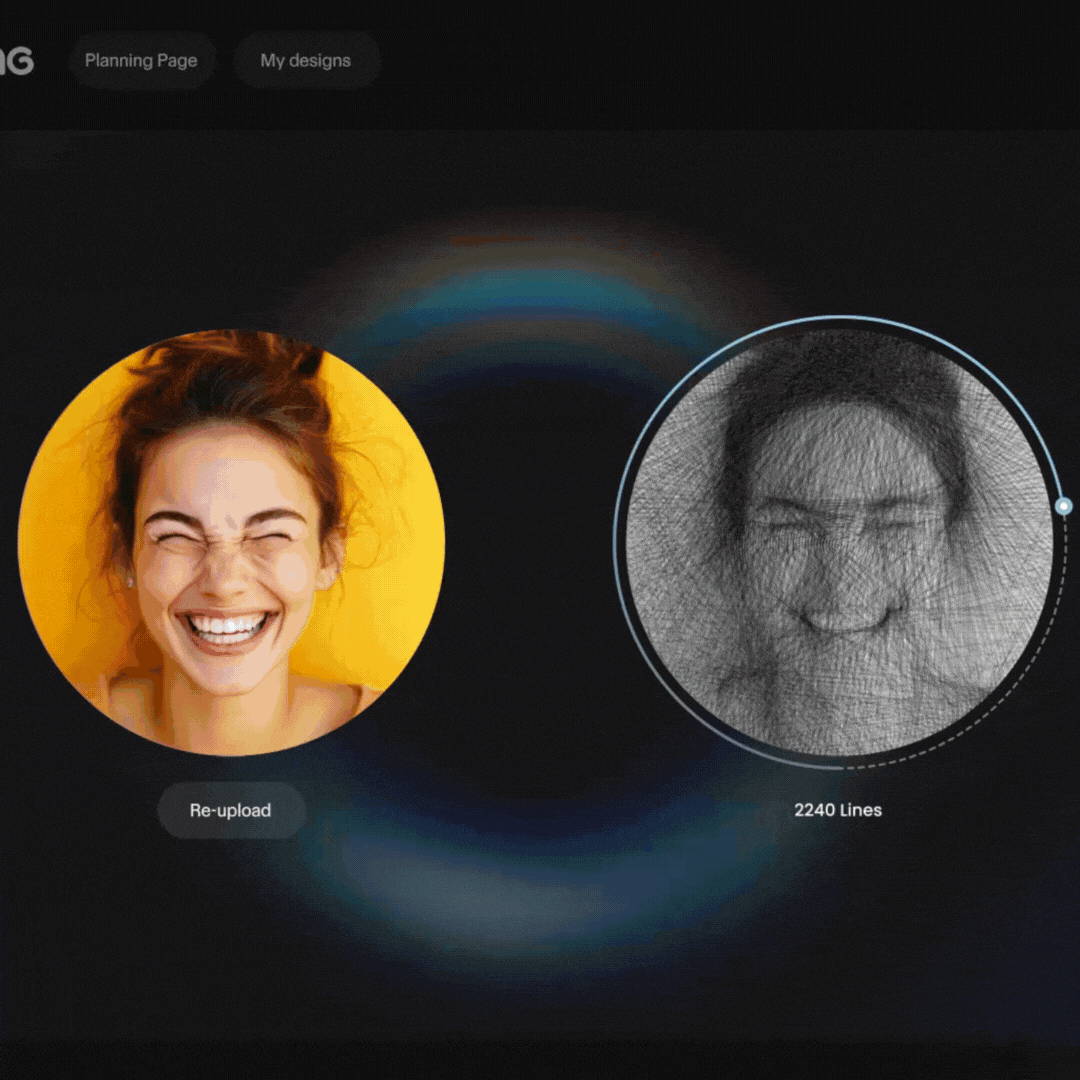Select the smiling woman's original photo
The width and height of the screenshot is (1080, 1080).
tap(231, 543)
